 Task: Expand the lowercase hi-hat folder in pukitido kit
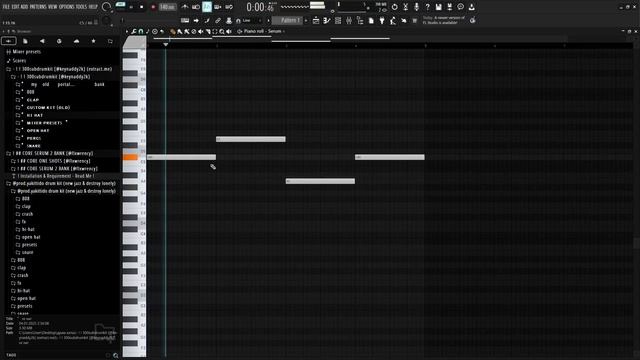pyautogui.click(x=28, y=229)
